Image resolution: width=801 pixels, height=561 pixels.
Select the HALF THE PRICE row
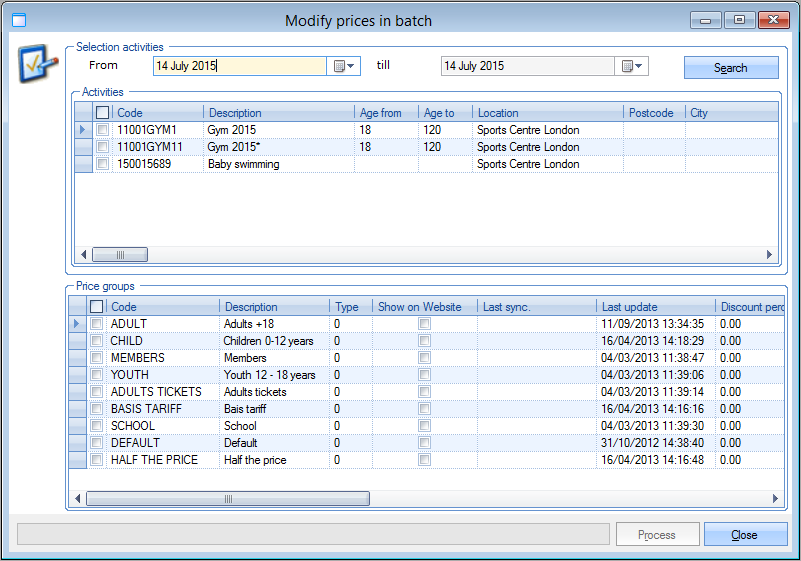coord(154,460)
